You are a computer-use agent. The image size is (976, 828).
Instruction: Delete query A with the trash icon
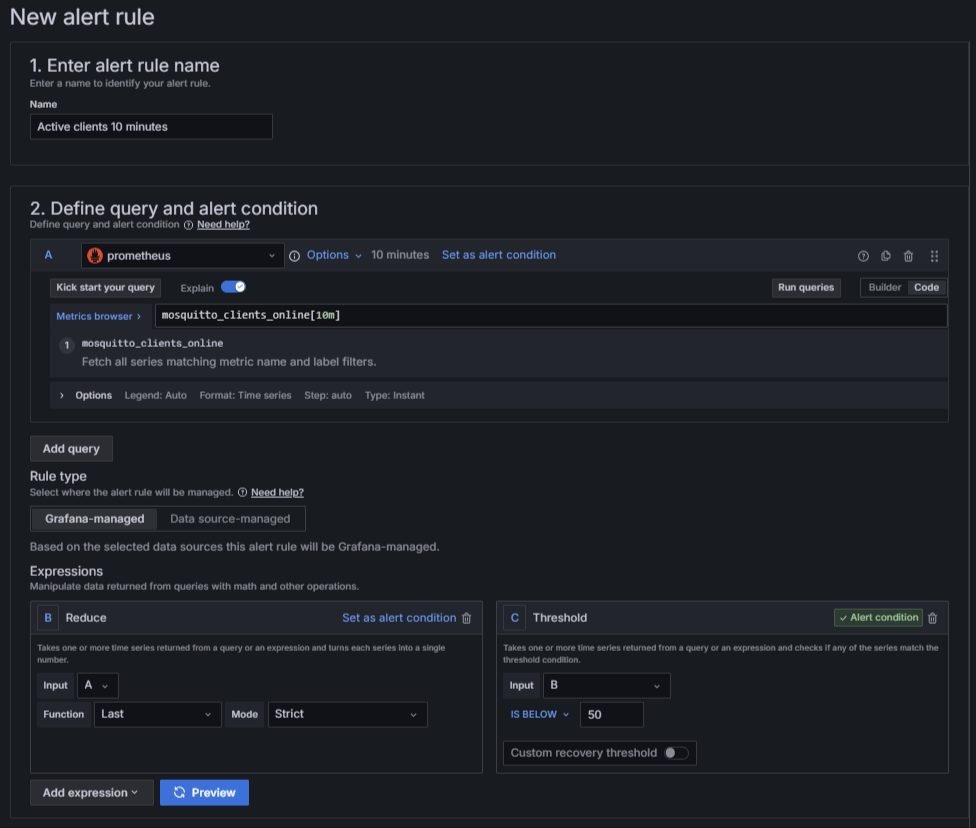tap(908, 256)
